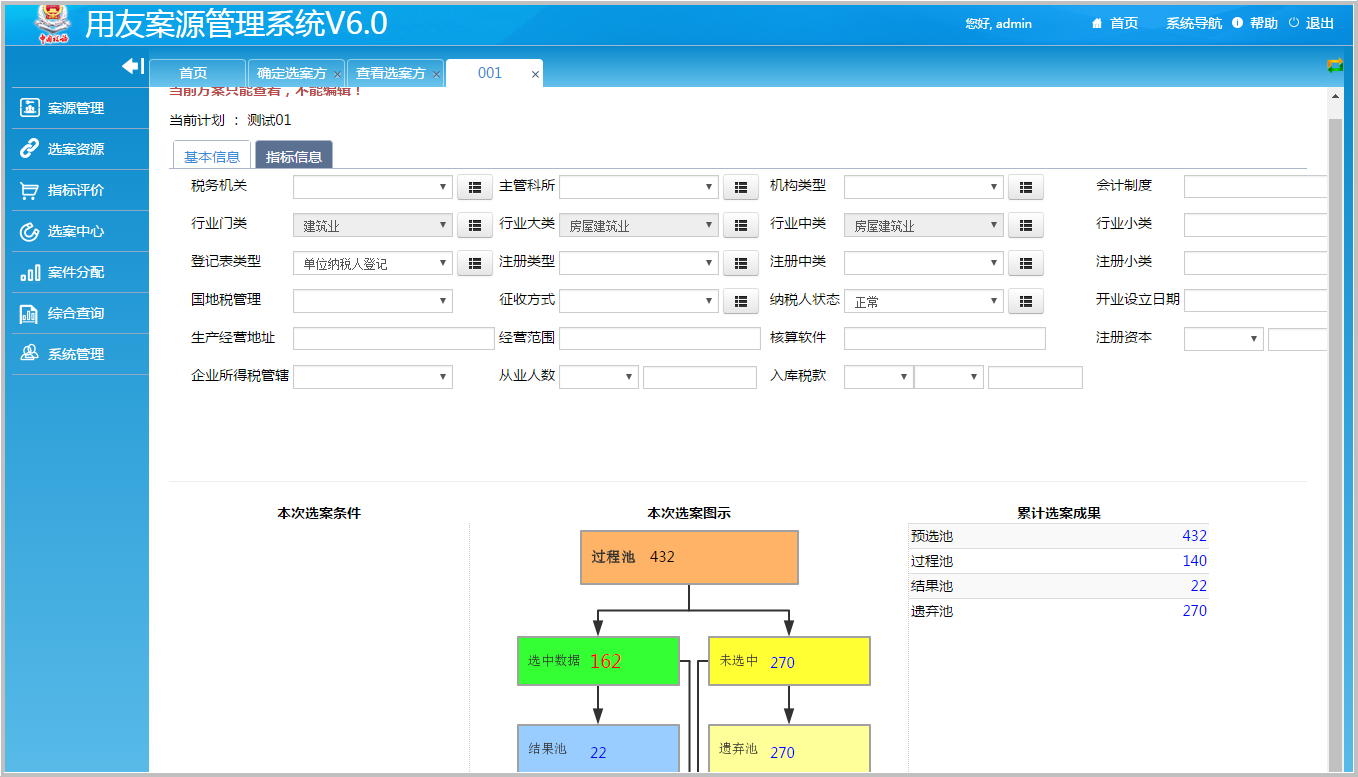The width and height of the screenshot is (1358, 777).
Task: Go to 首页 in the top header
Action: tap(1115, 23)
